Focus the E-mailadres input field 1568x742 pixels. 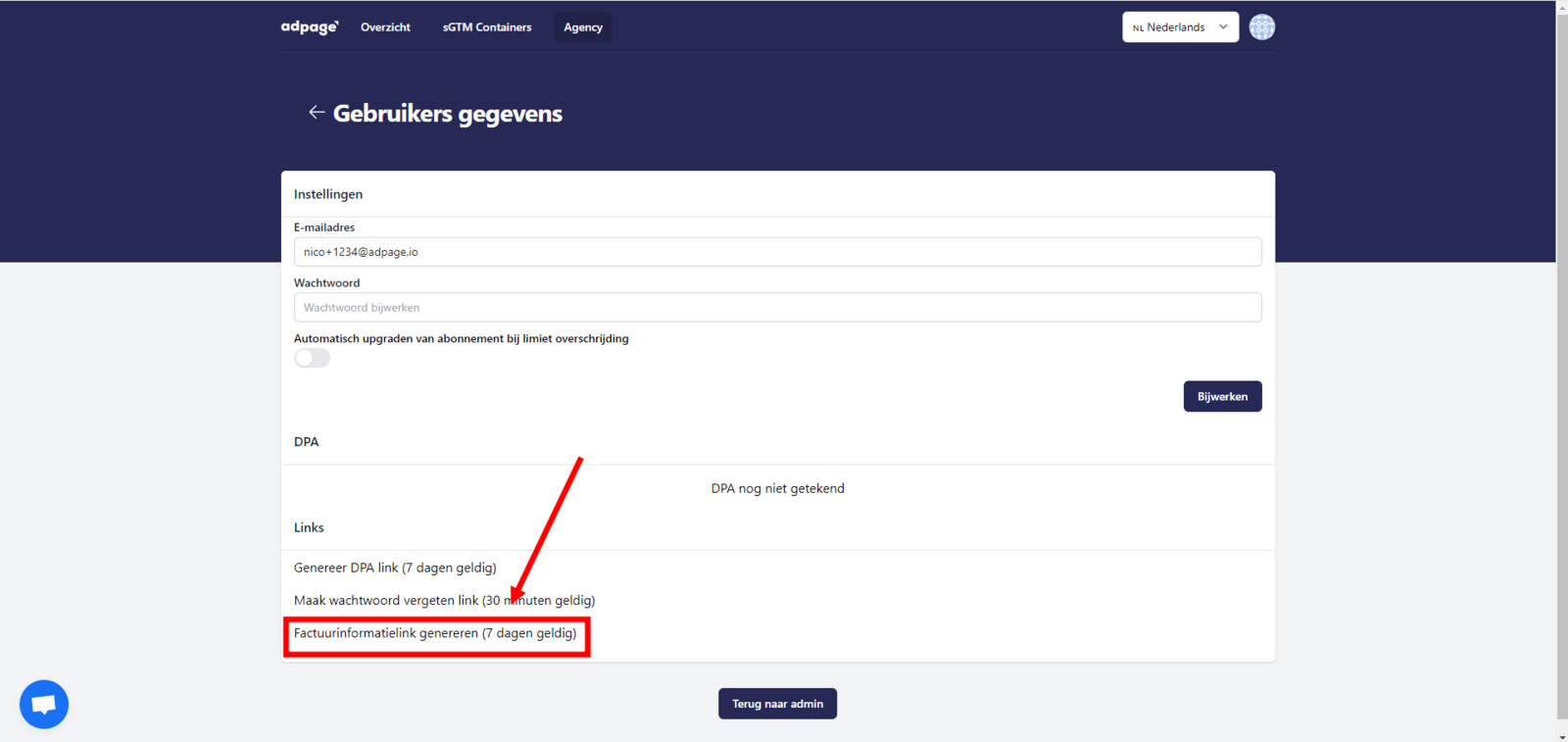click(x=777, y=252)
